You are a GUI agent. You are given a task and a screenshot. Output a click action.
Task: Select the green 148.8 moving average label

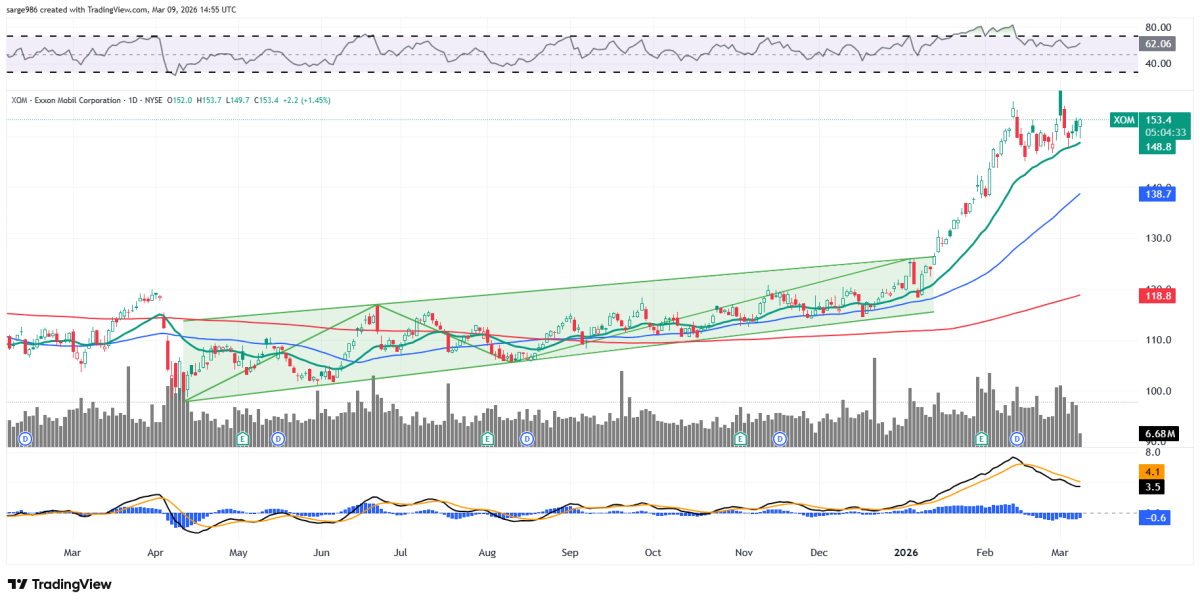pos(1157,147)
